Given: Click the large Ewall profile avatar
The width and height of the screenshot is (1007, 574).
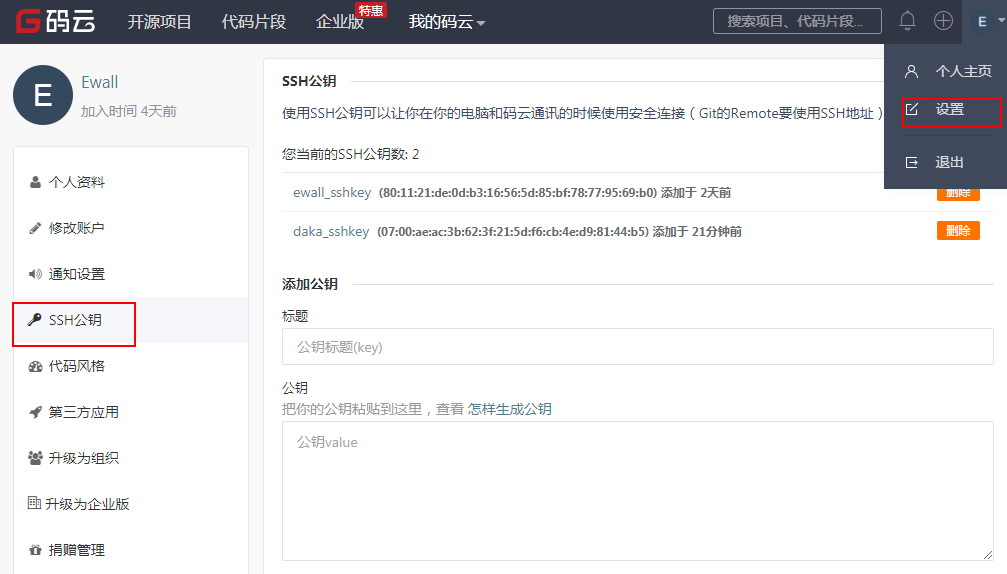Looking at the screenshot, I should click(43, 95).
